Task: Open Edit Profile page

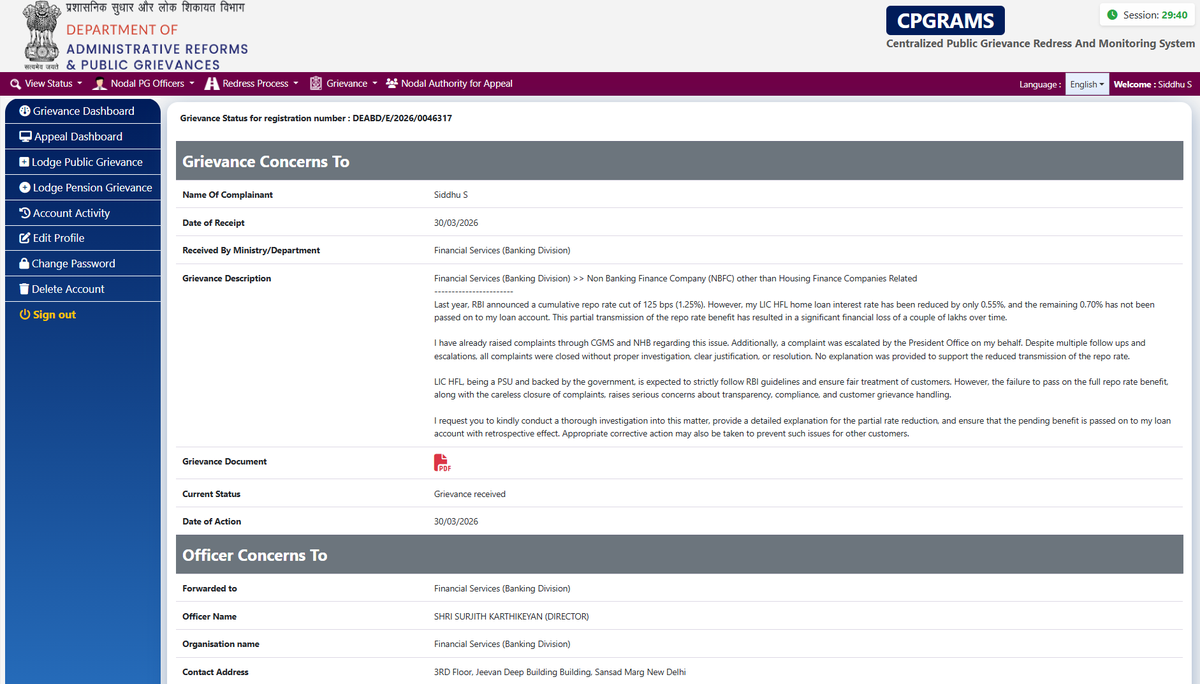Action: (83, 238)
